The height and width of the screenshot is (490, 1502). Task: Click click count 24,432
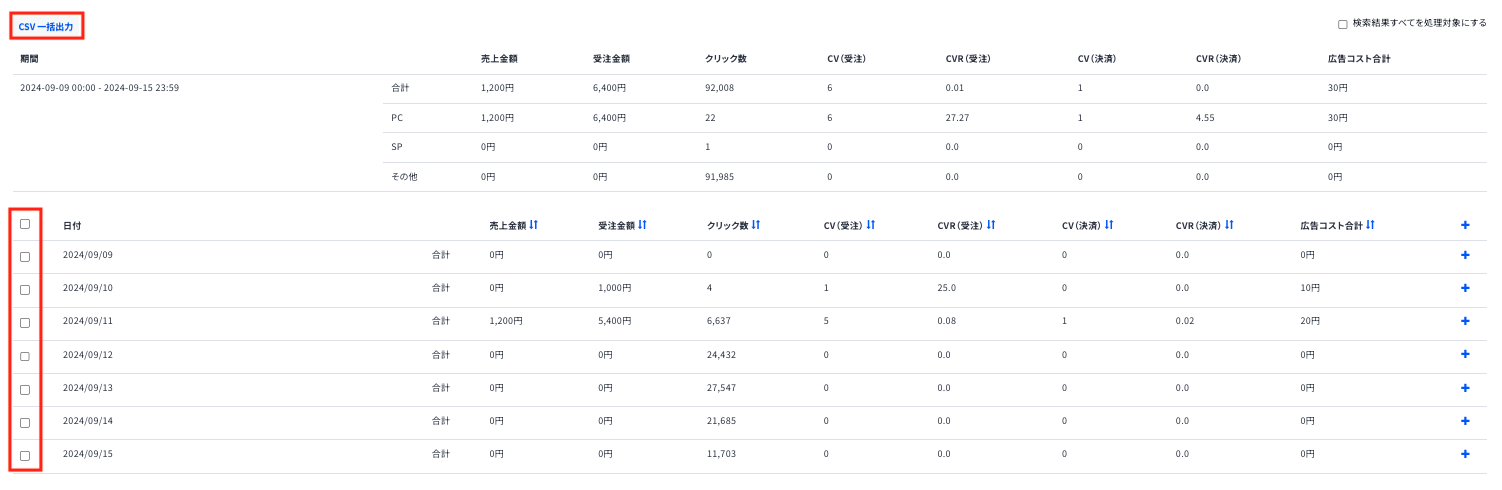coord(723,354)
